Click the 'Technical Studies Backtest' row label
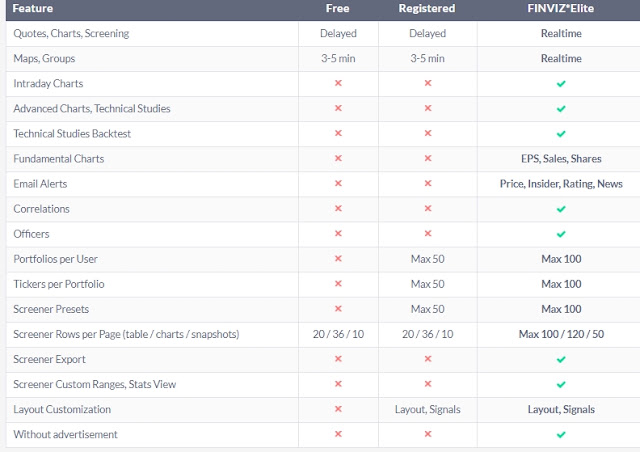 coord(72,134)
